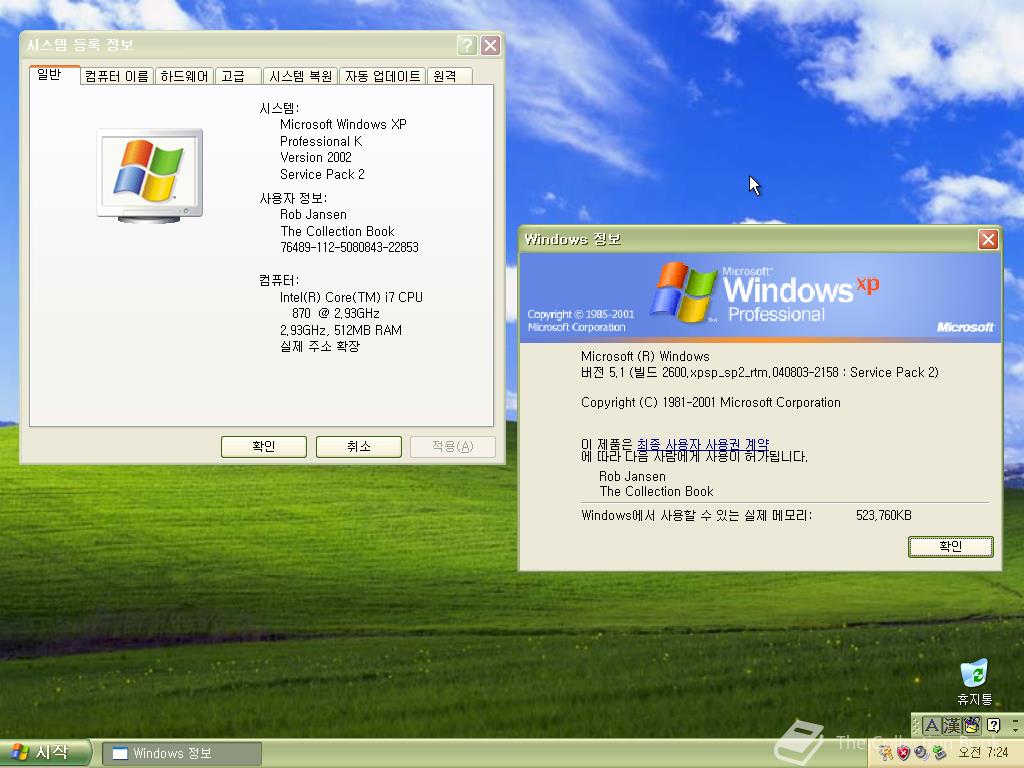Click the Windows XP Professional banner logo
Viewport: 1024px width, 768px height.
(764, 294)
